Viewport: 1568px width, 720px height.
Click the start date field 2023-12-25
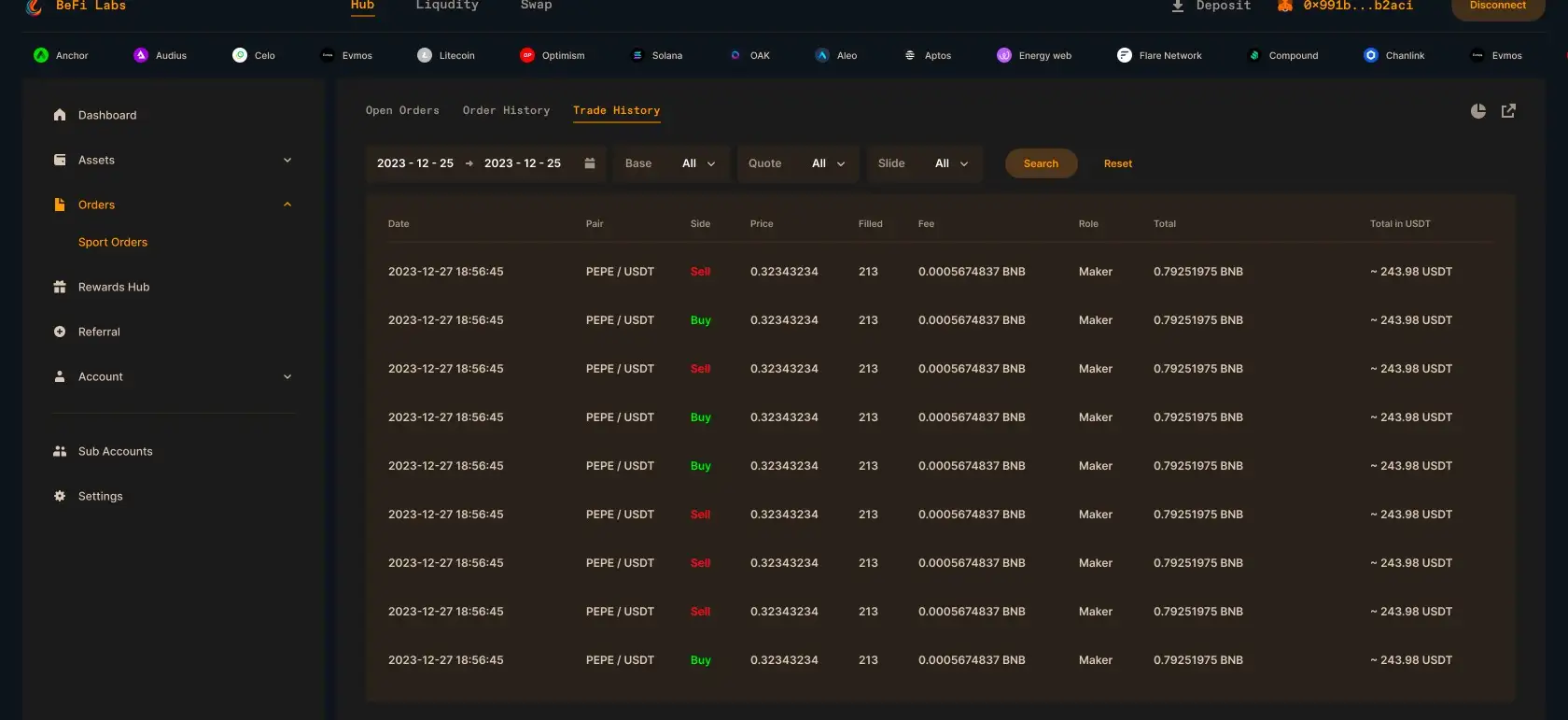pyautogui.click(x=415, y=163)
